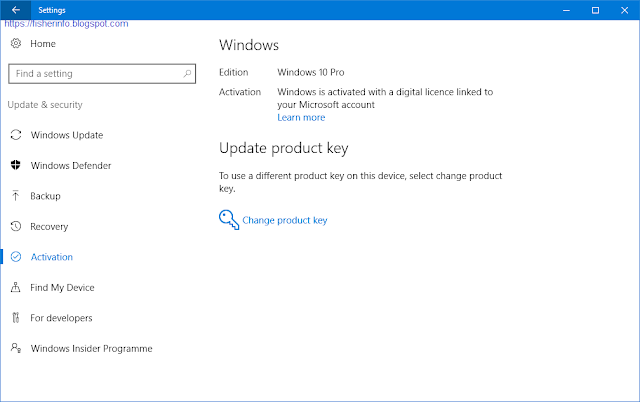Click the Recovery clock icon
The width and height of the screenshot is (640, 402).
click(x=16, y=226)
